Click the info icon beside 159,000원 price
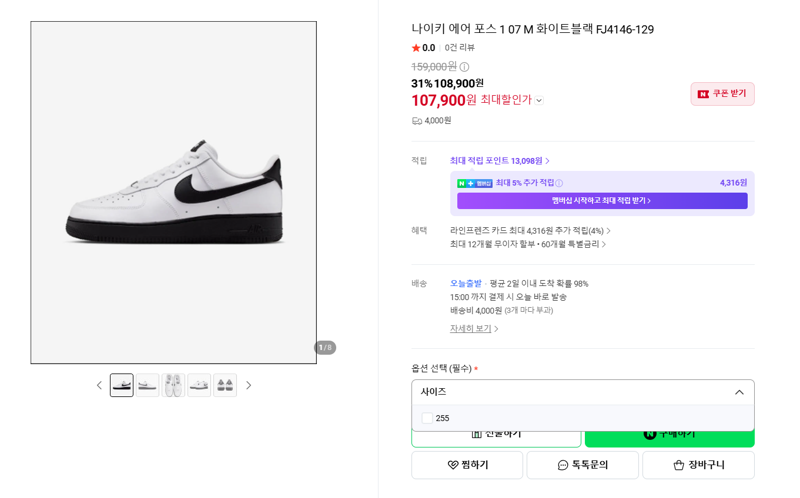The height and width of the screenshot is (498, 800). [x=464, y=67]
